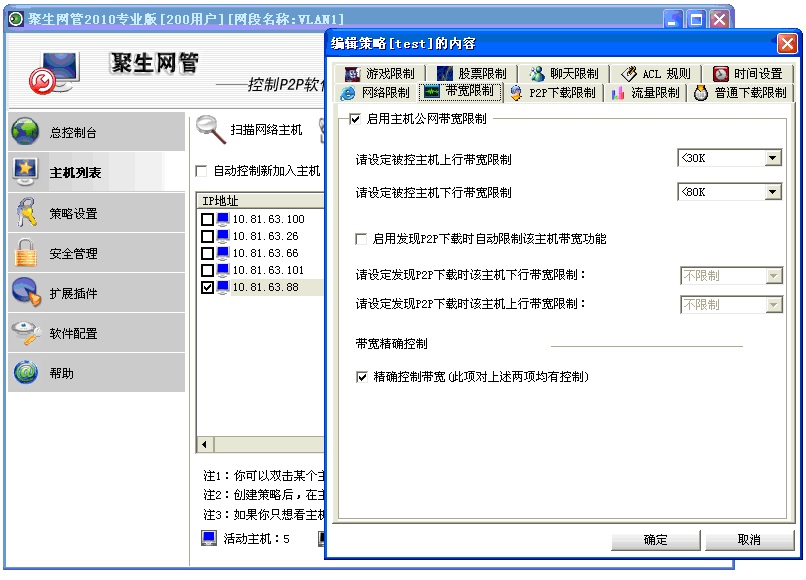The height and width of the screenshot is (580, 806).
Task: Expand the 下行带宽限制 <80K dropdown
Action: coord(772,192)
